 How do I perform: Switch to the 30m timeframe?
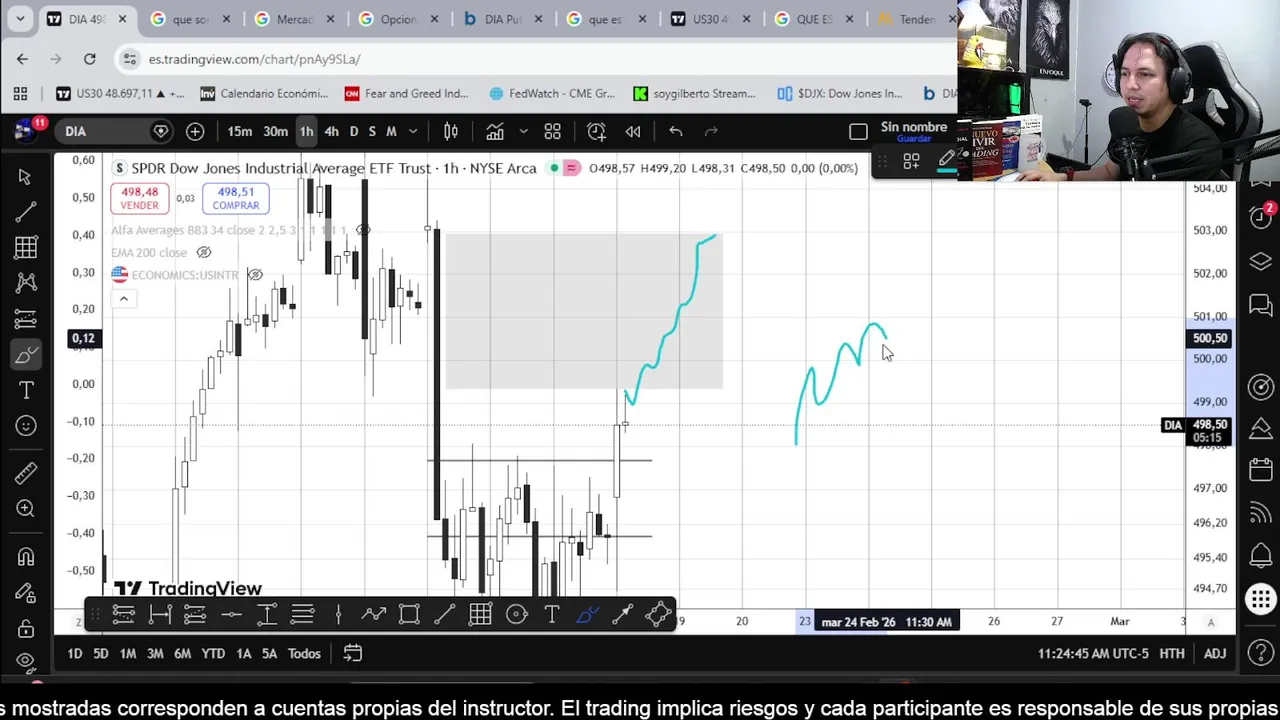(x=275, y=131)
